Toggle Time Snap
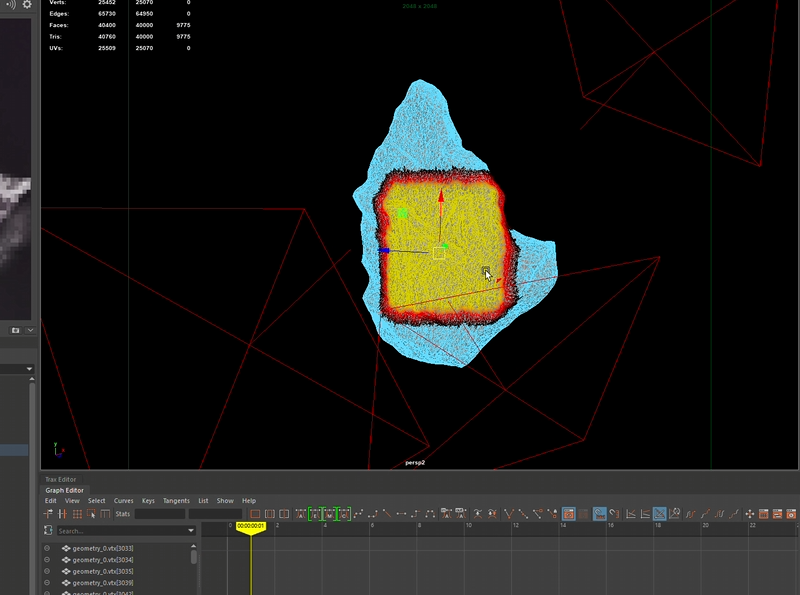The width and height of the screenshot is (800, 595). [599, 514]
